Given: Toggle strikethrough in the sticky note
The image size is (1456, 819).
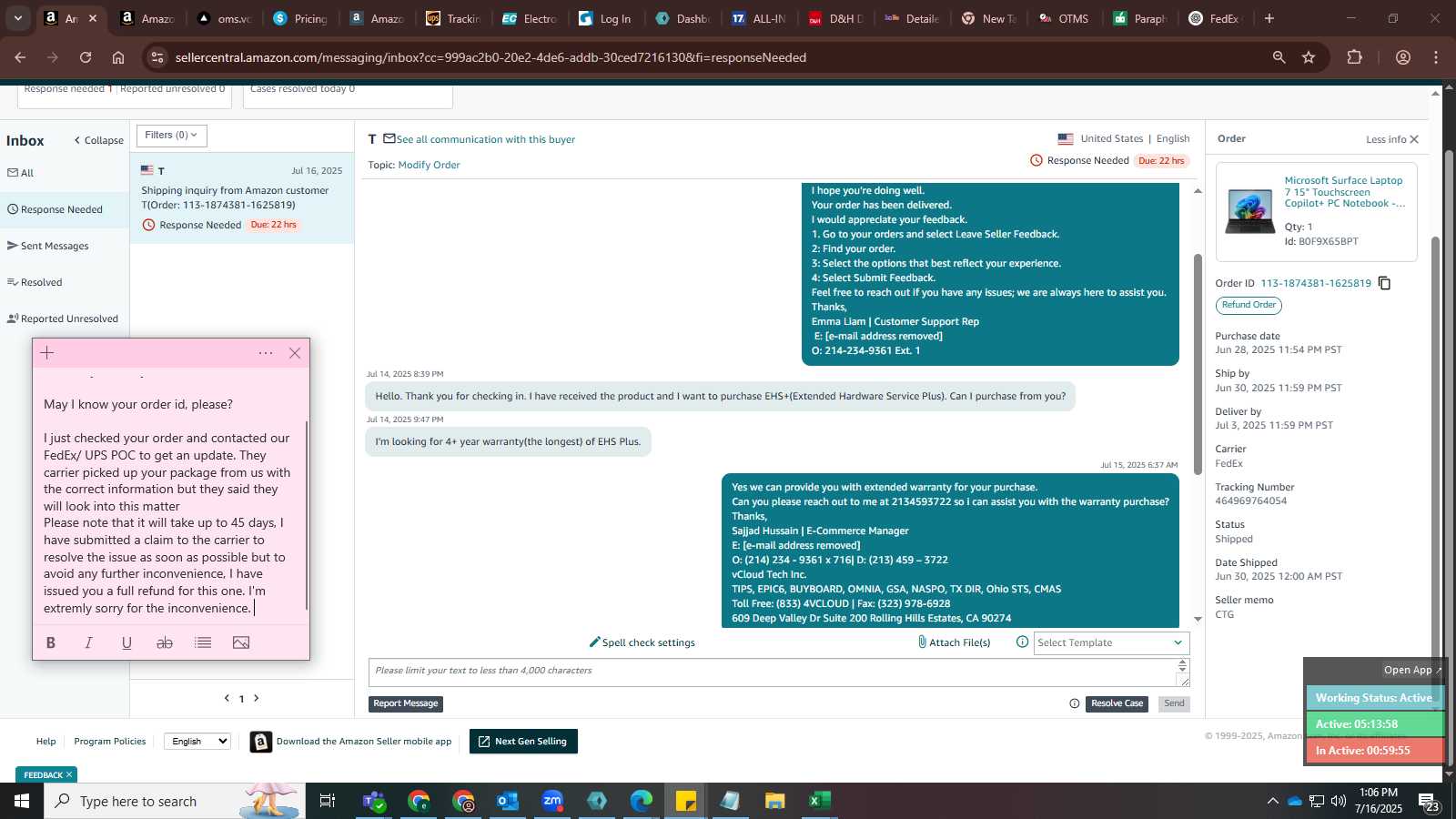Looking at the screenshot, I should coord(165,642).
